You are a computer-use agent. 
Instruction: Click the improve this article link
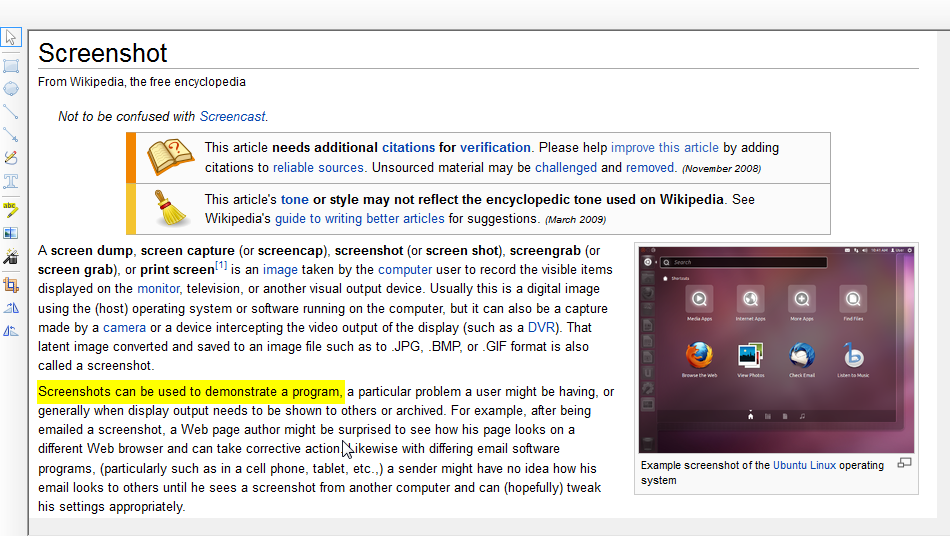coord(665,148)
